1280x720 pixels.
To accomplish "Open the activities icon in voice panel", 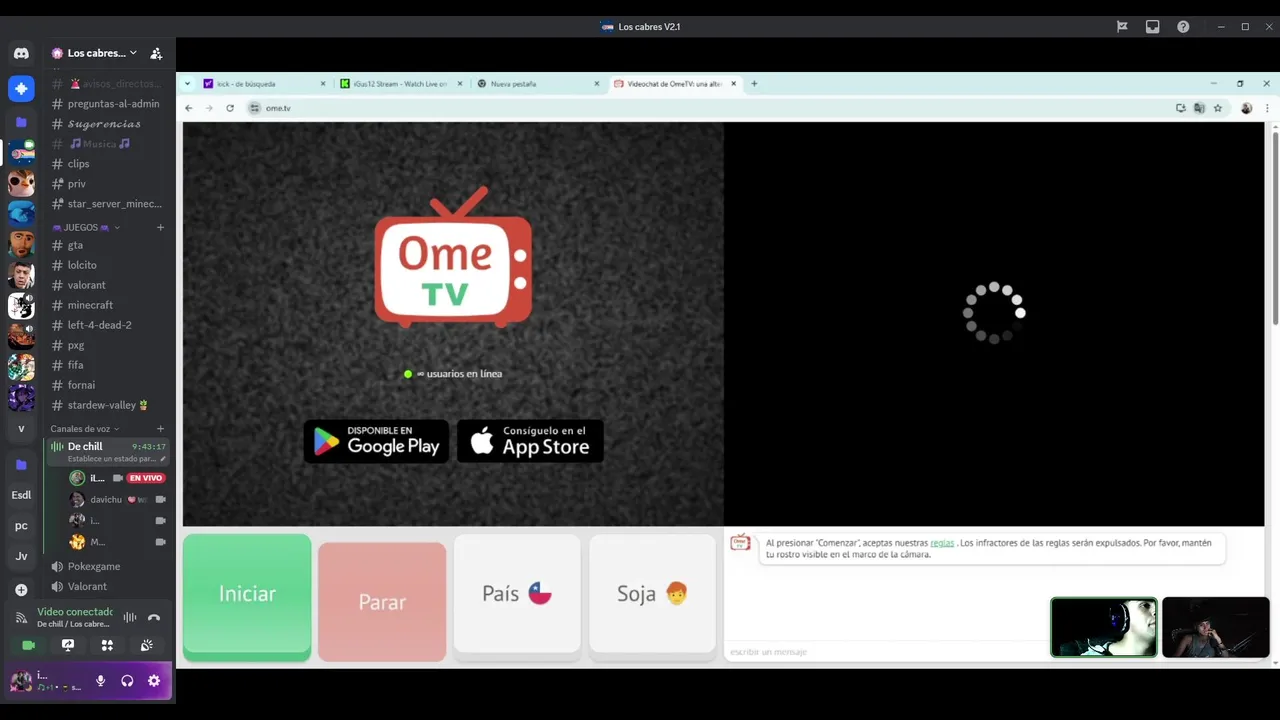I will point(107,645).
